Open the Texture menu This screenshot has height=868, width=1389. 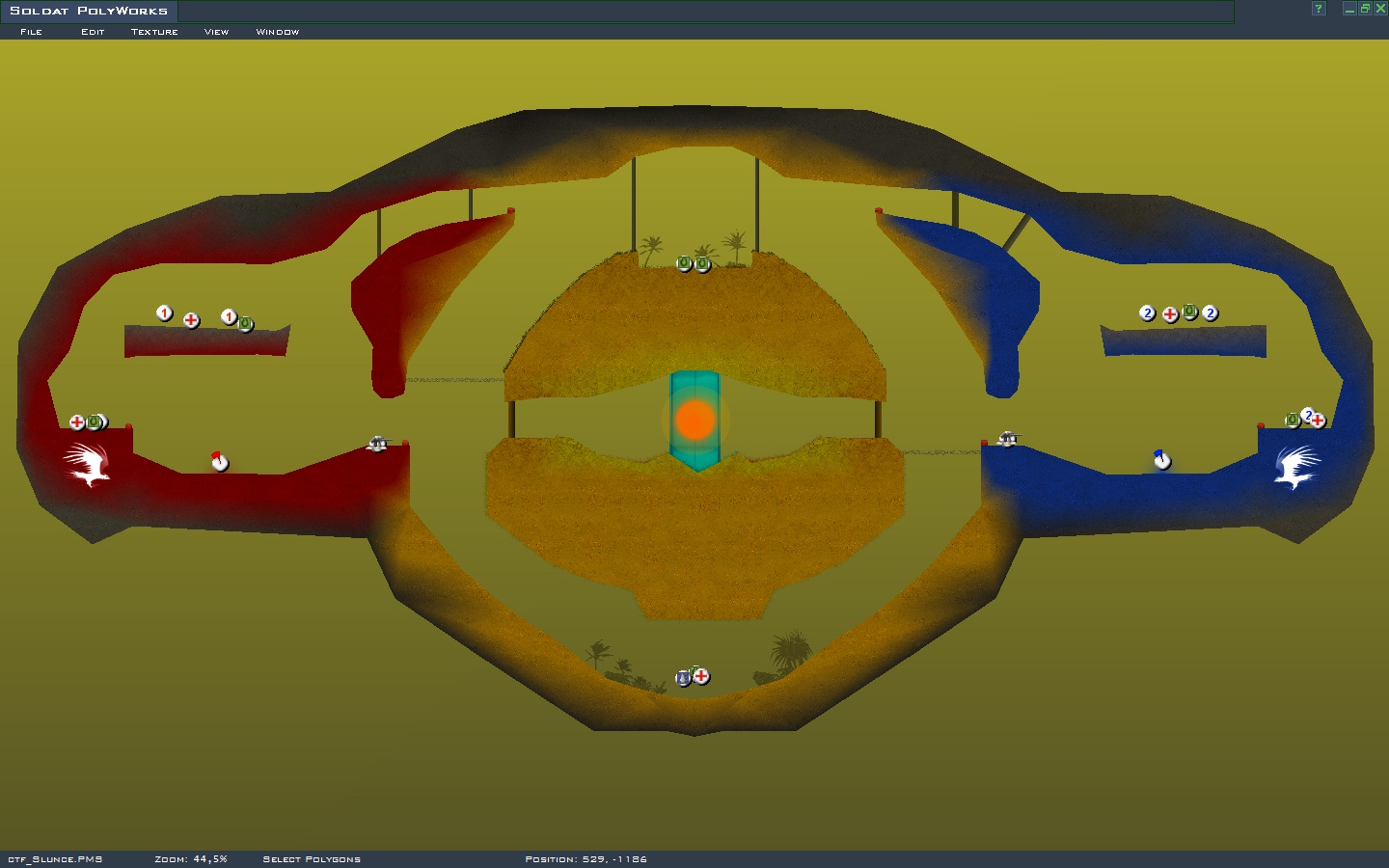click(x=154, y=32)
